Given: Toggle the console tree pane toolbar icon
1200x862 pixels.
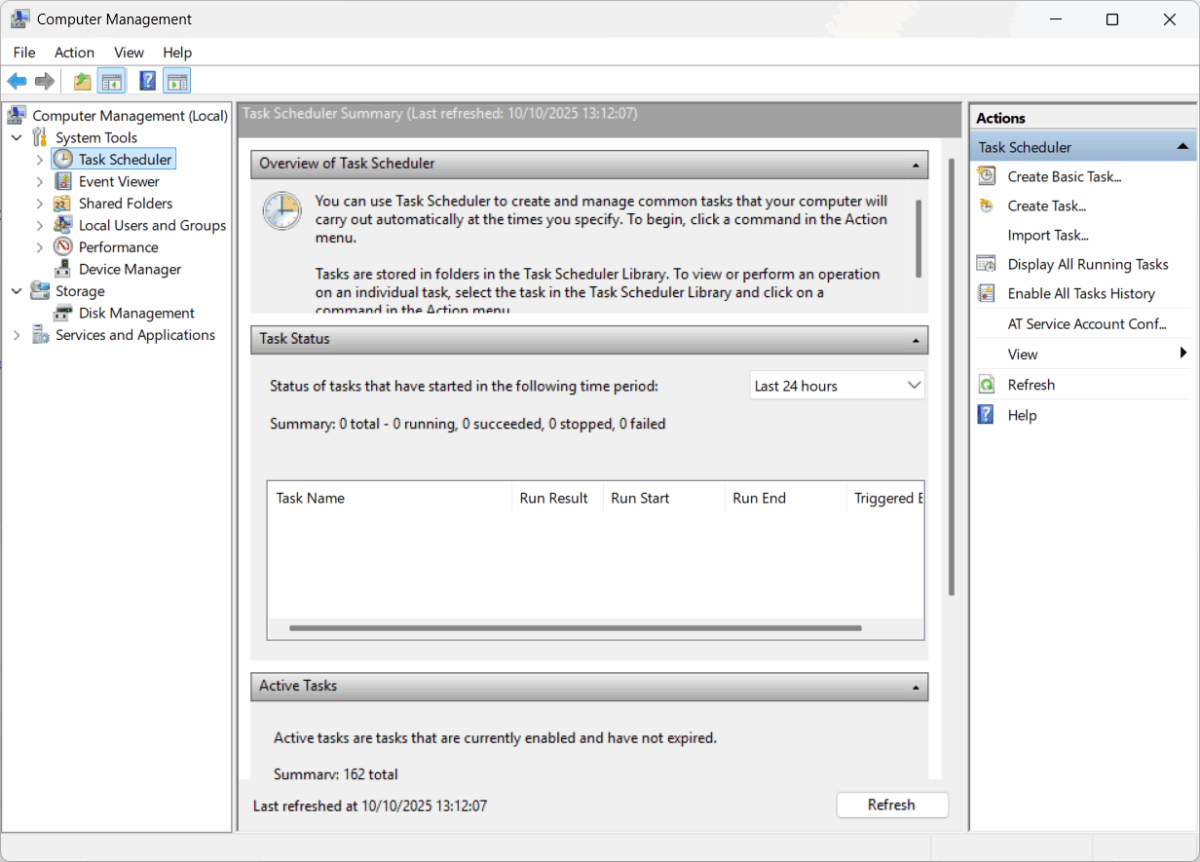Looking at the screenshot, I should click(112, 80).
